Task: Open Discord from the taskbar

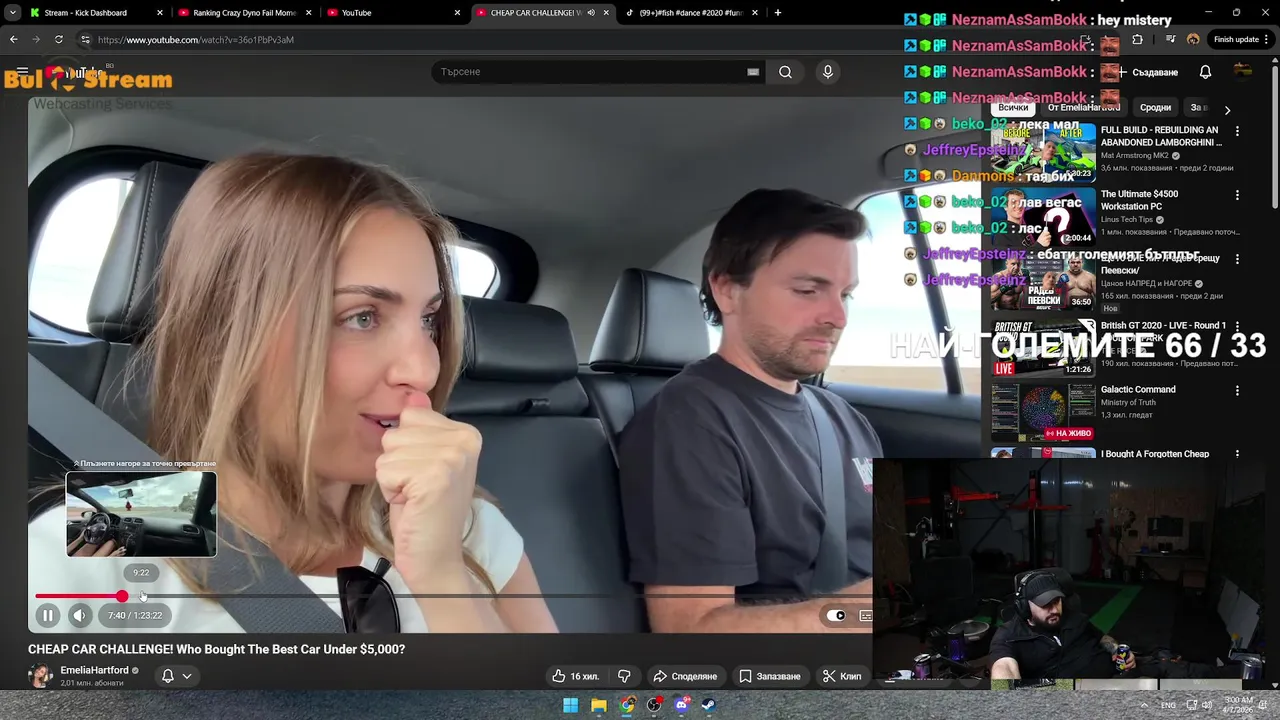Action: [682, 705]
